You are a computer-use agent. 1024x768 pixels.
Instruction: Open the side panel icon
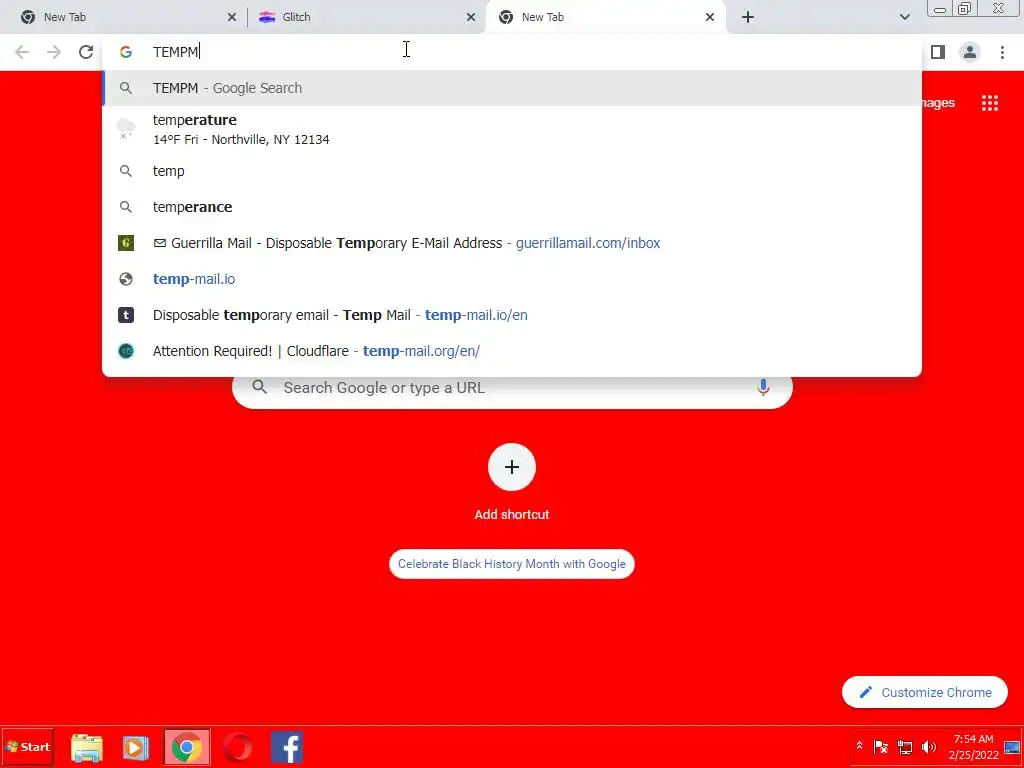[938, 52]
